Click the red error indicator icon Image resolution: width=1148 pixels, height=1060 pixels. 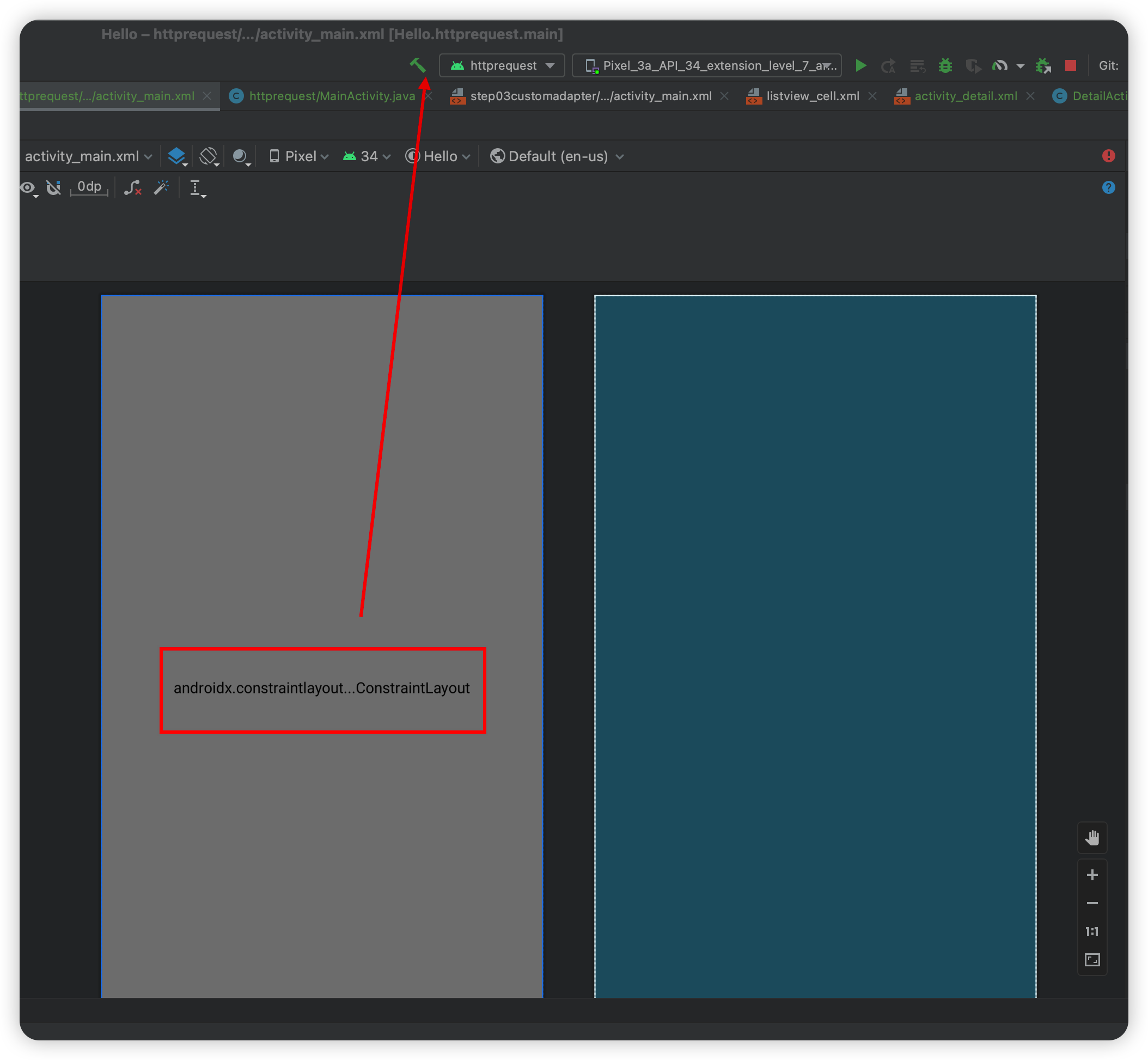point(1108,156)
